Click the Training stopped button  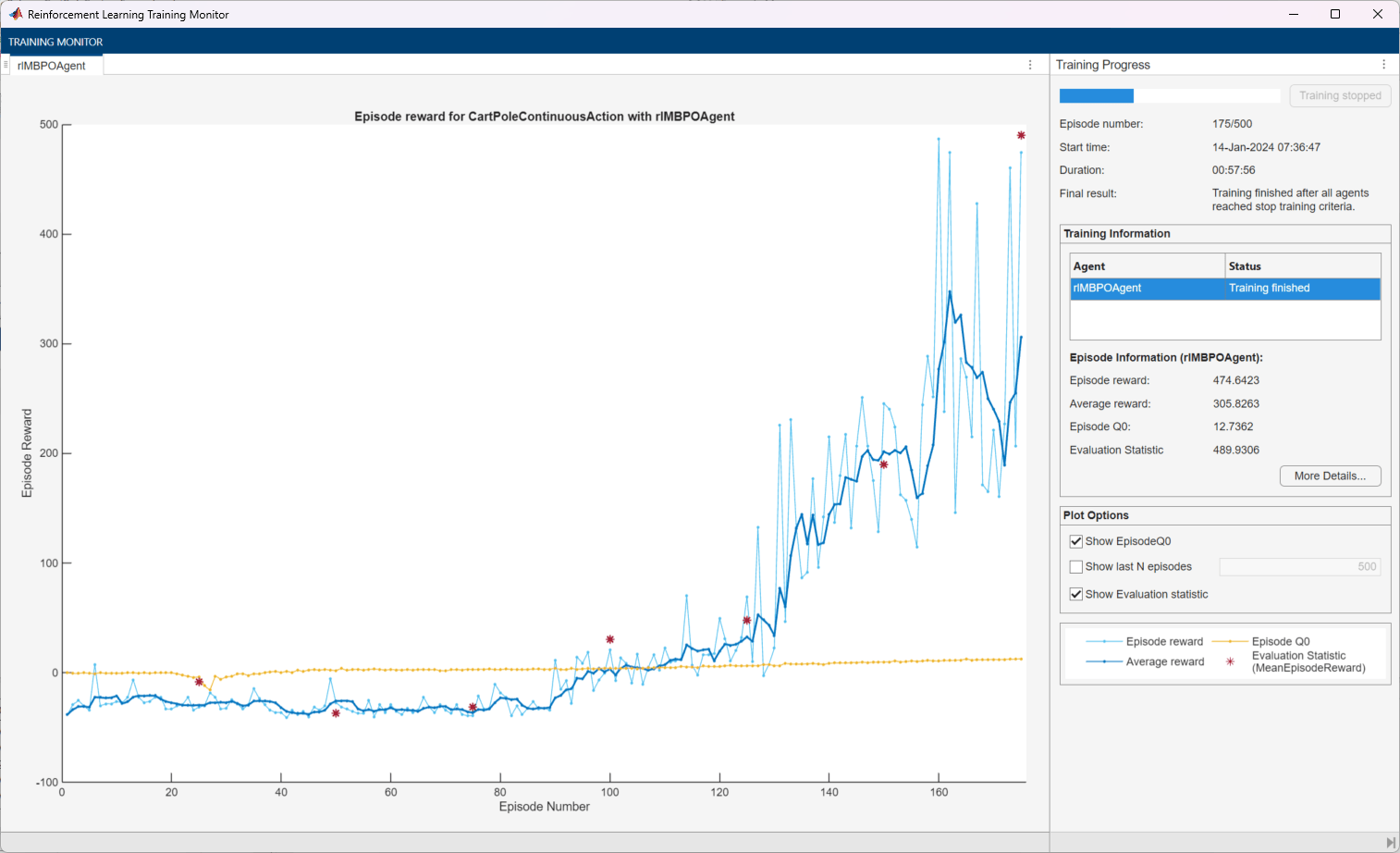point(1340,95)
